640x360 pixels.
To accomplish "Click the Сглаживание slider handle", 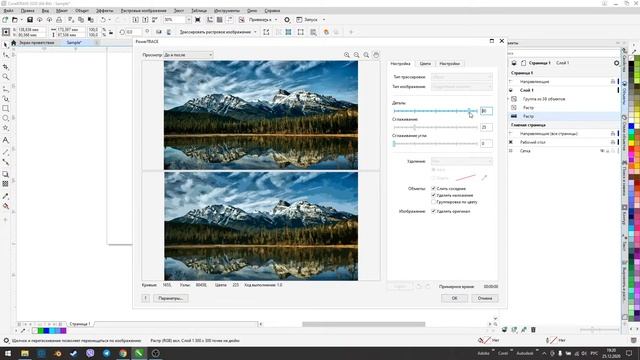I will pyautogui.click(x=415, y=127).
